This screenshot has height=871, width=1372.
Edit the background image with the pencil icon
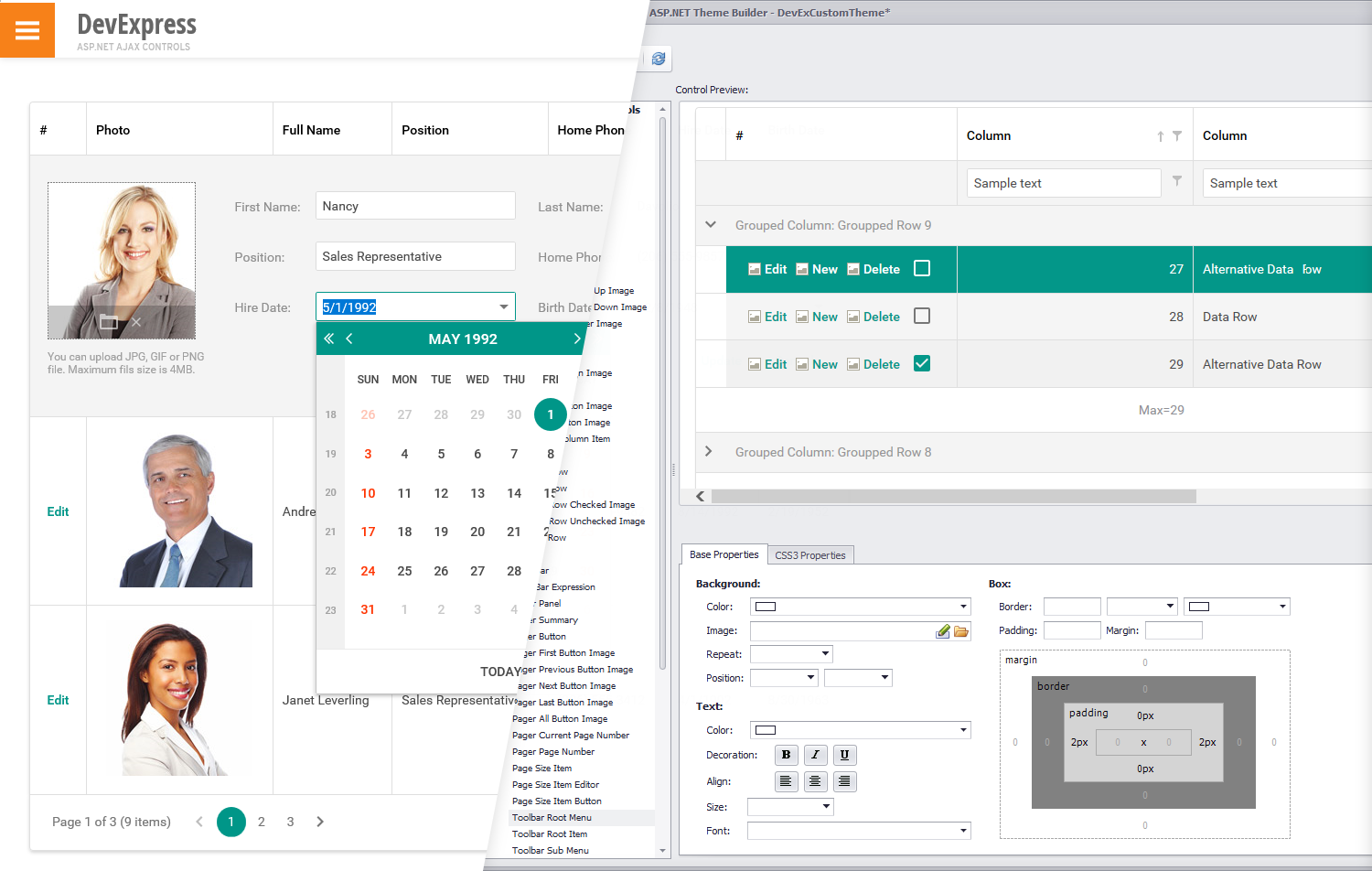tap(943, 629)
